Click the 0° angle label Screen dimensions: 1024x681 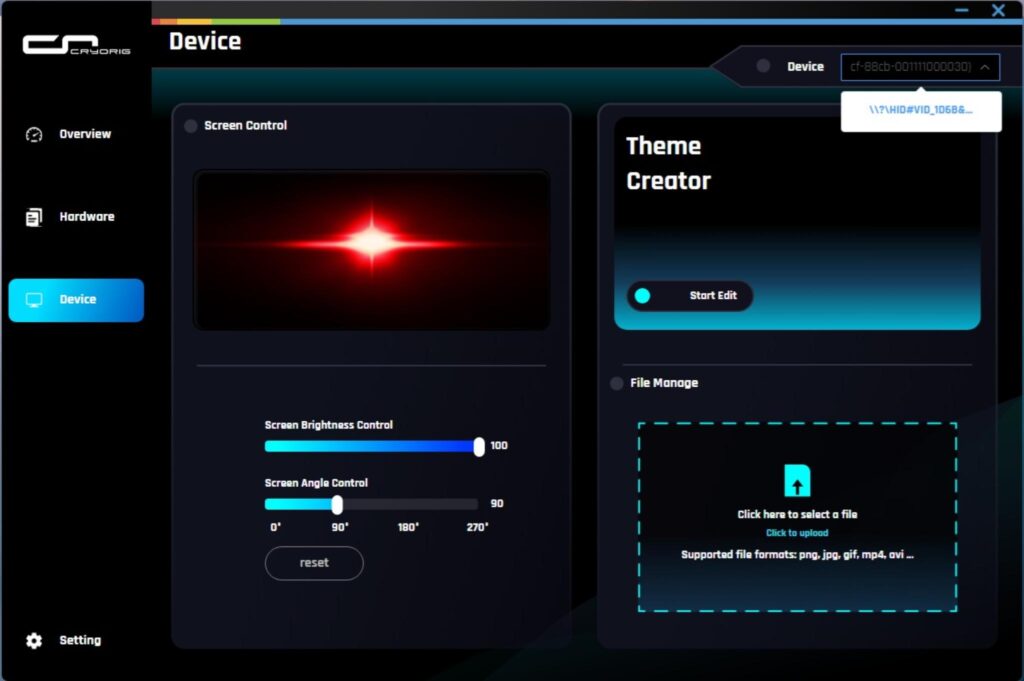[276, 527]
